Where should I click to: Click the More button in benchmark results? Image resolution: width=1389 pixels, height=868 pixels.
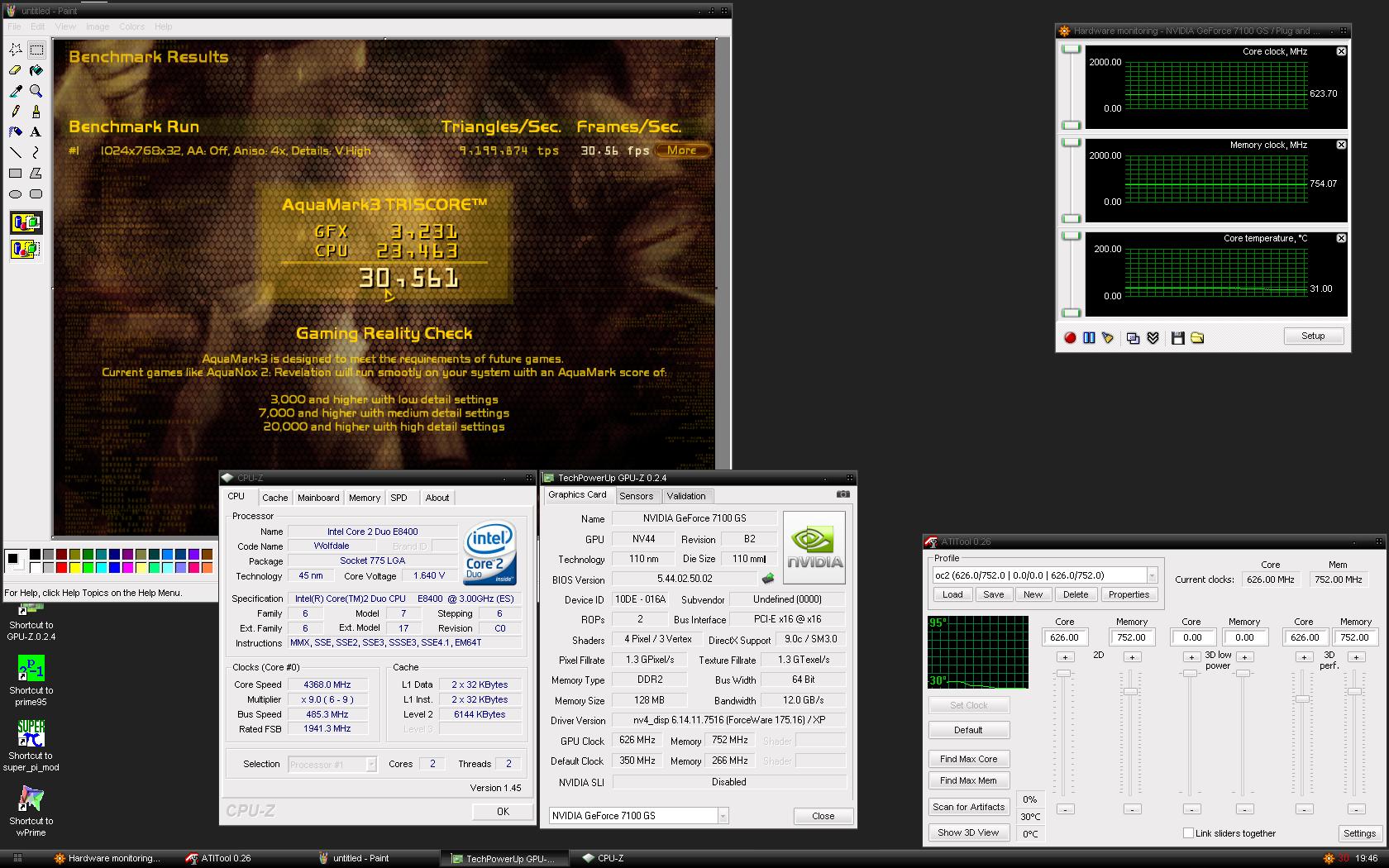click(x=682, y=150)
